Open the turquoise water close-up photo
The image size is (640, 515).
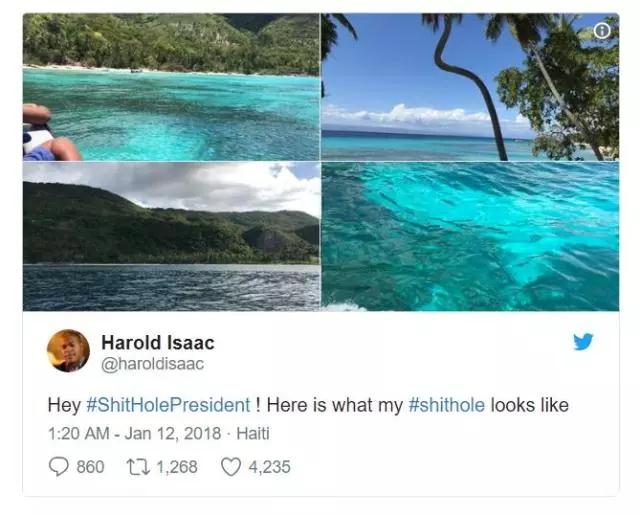(470, 237)
